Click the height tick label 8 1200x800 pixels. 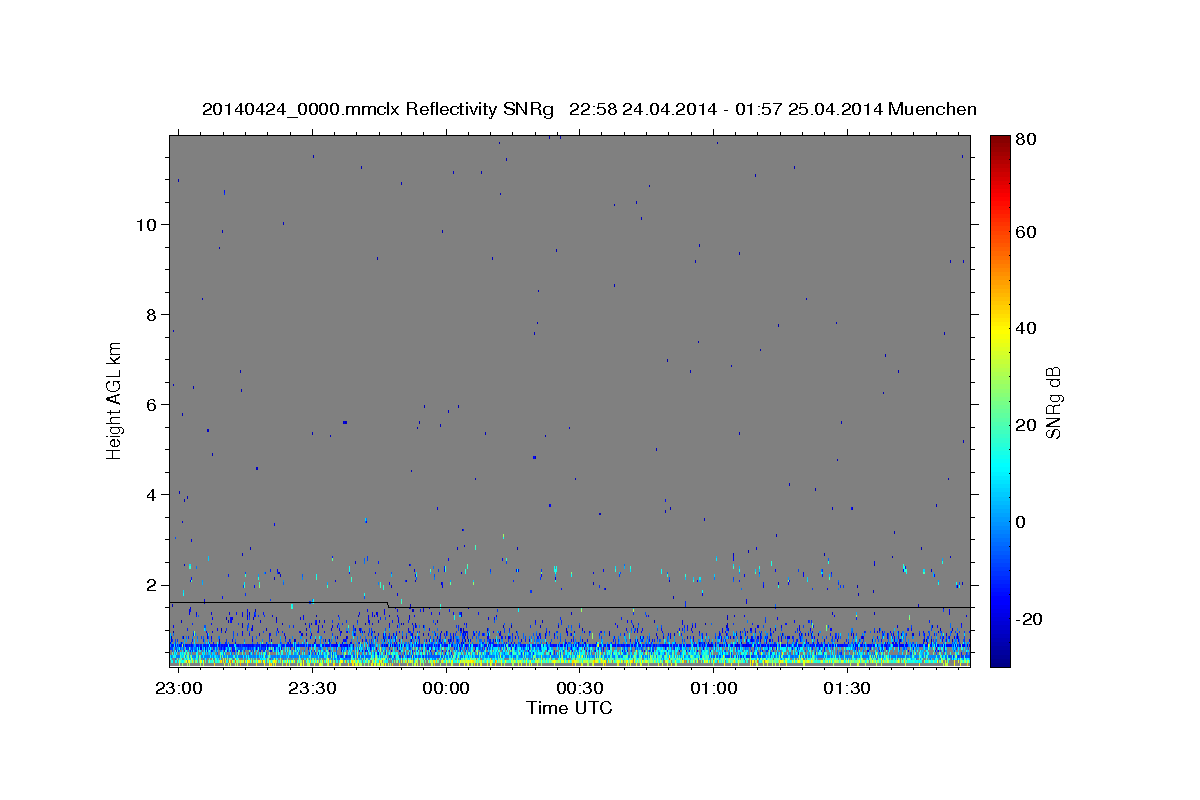point(150,314)
